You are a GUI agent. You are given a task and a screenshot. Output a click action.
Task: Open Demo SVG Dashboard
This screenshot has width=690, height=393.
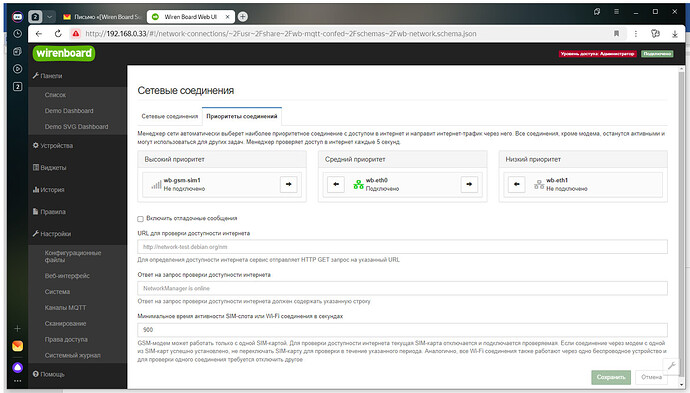[x=76, y=126]
